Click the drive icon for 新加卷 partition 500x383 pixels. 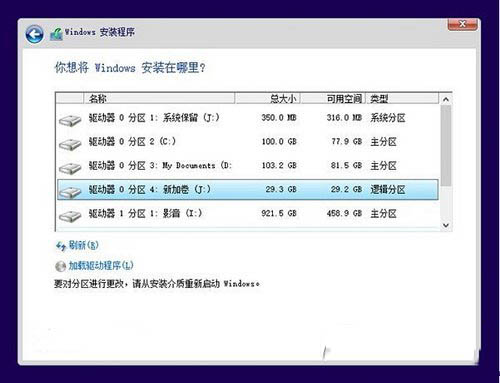point(70,192)
